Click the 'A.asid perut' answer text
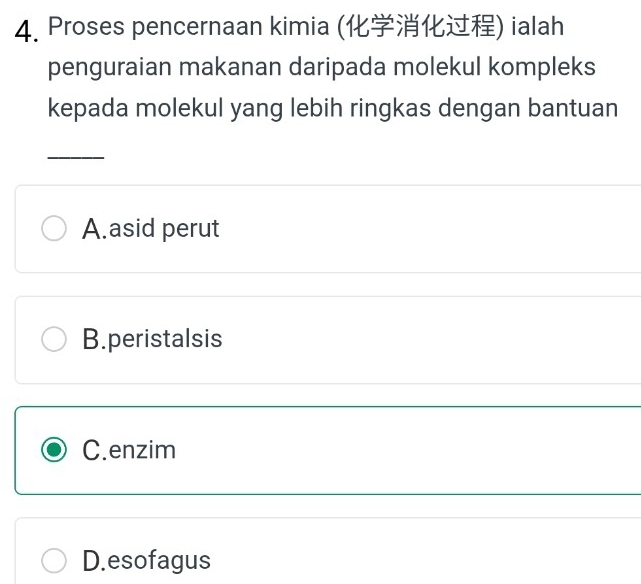 point(151,229)
